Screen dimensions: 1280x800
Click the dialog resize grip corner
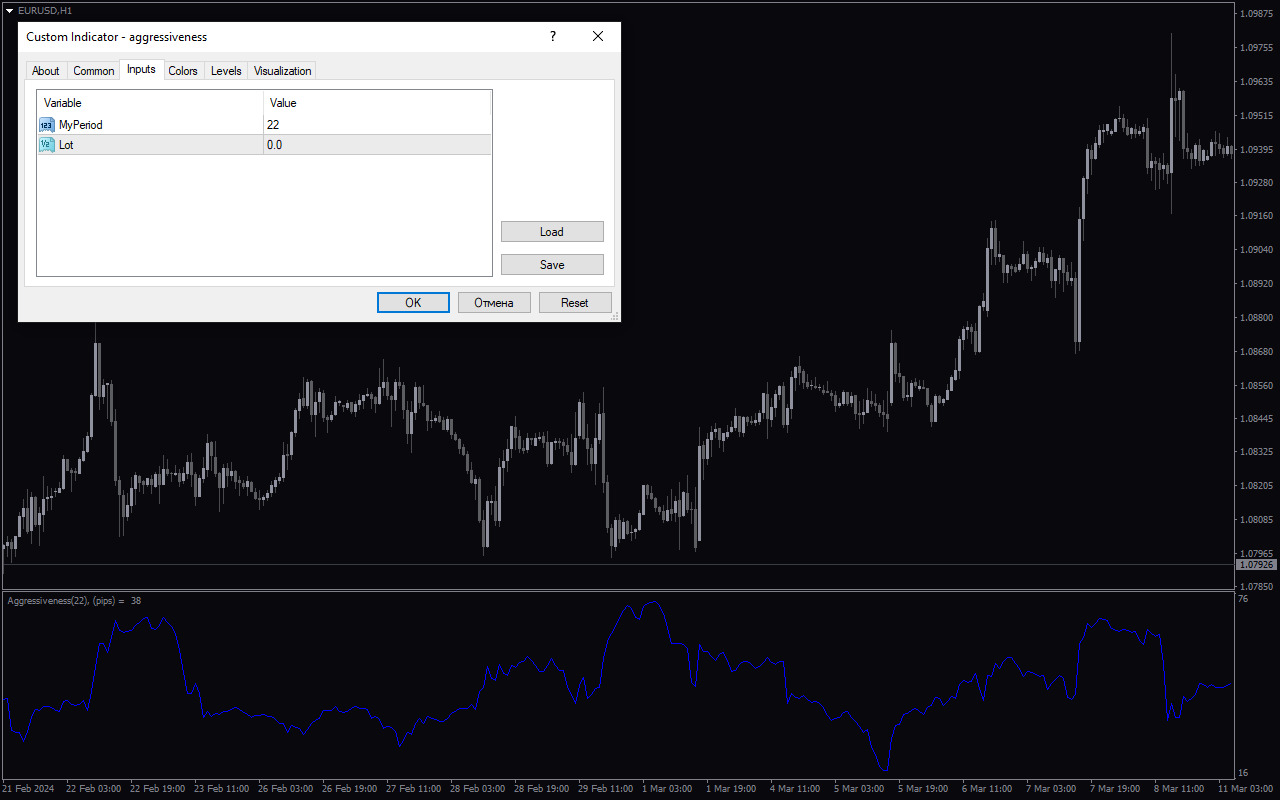pos(615,316)
